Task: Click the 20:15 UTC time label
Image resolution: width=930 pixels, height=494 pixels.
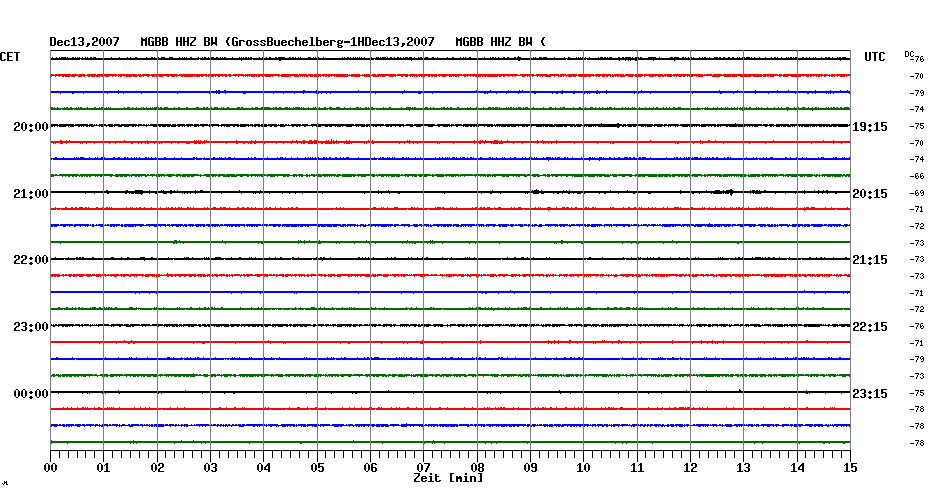Action: (x=870, y=194)
